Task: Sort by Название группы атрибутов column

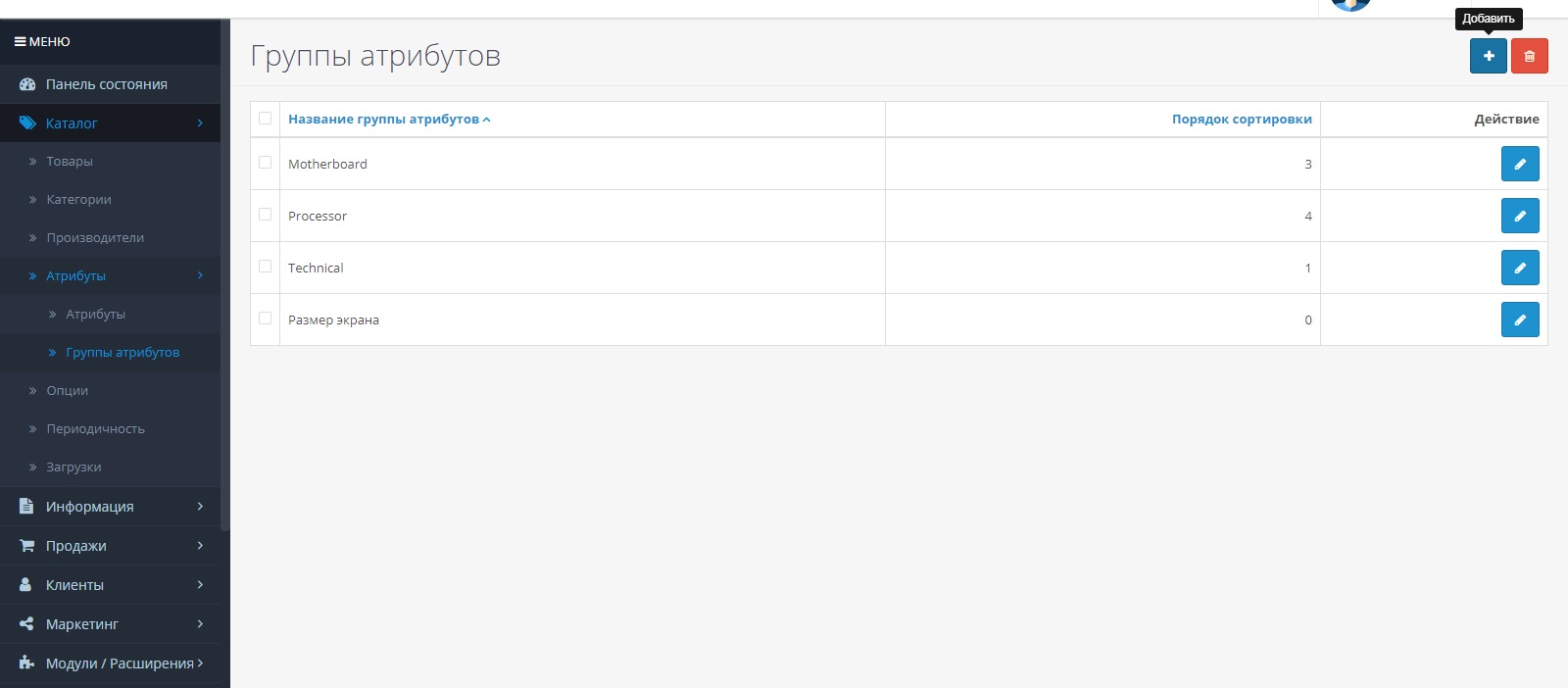Action: [x=383, y=120]
